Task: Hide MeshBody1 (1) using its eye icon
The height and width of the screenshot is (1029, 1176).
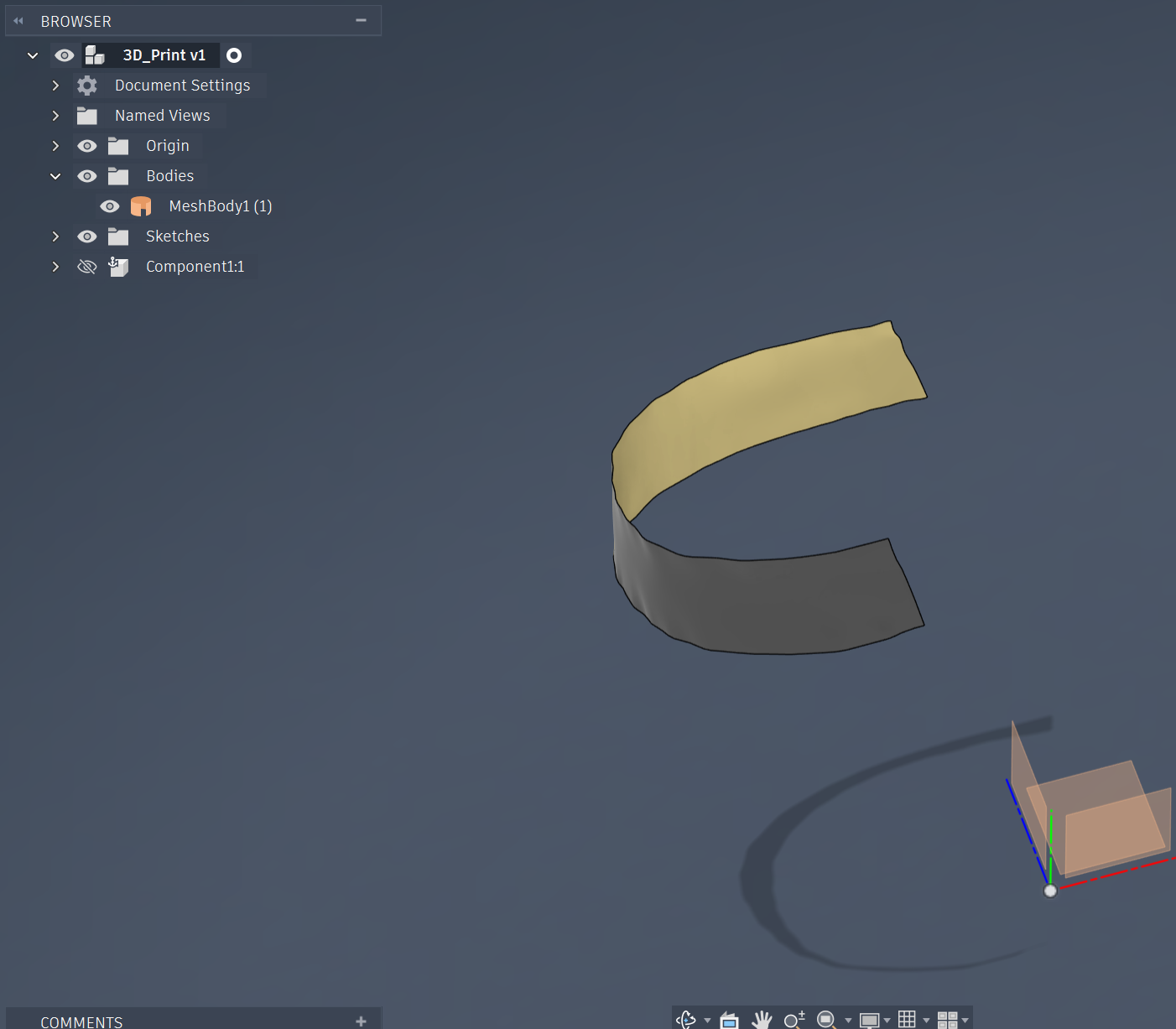Action: tap(110, 206)
